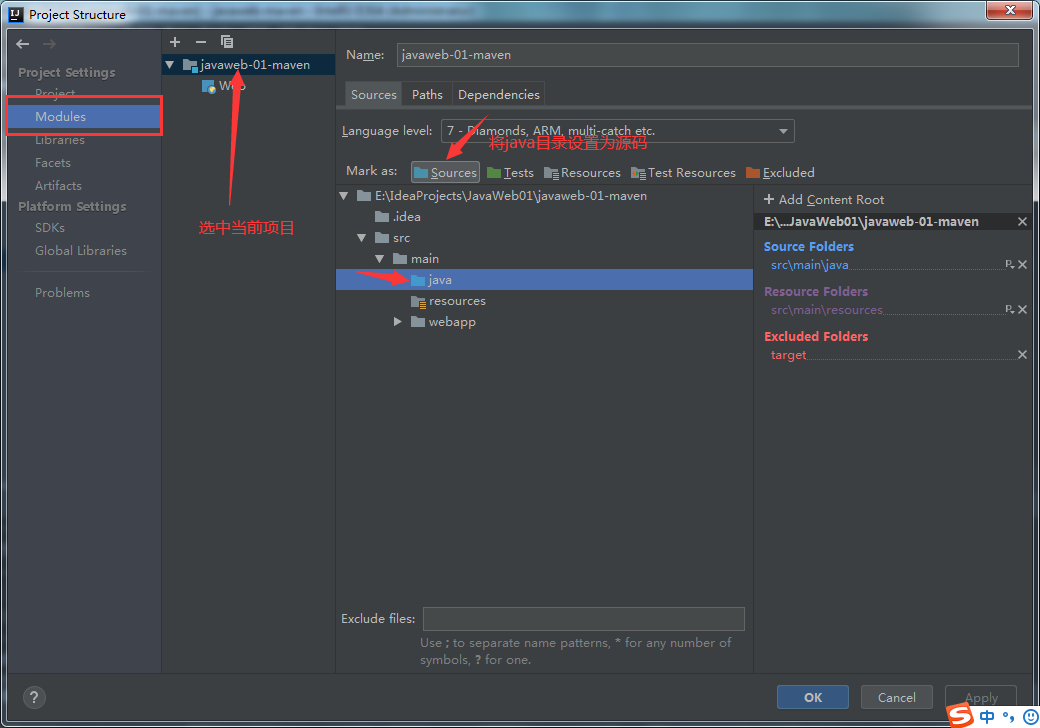Click the Cancel button
This screenshot has height=728, width=1040.
point(897,698)
